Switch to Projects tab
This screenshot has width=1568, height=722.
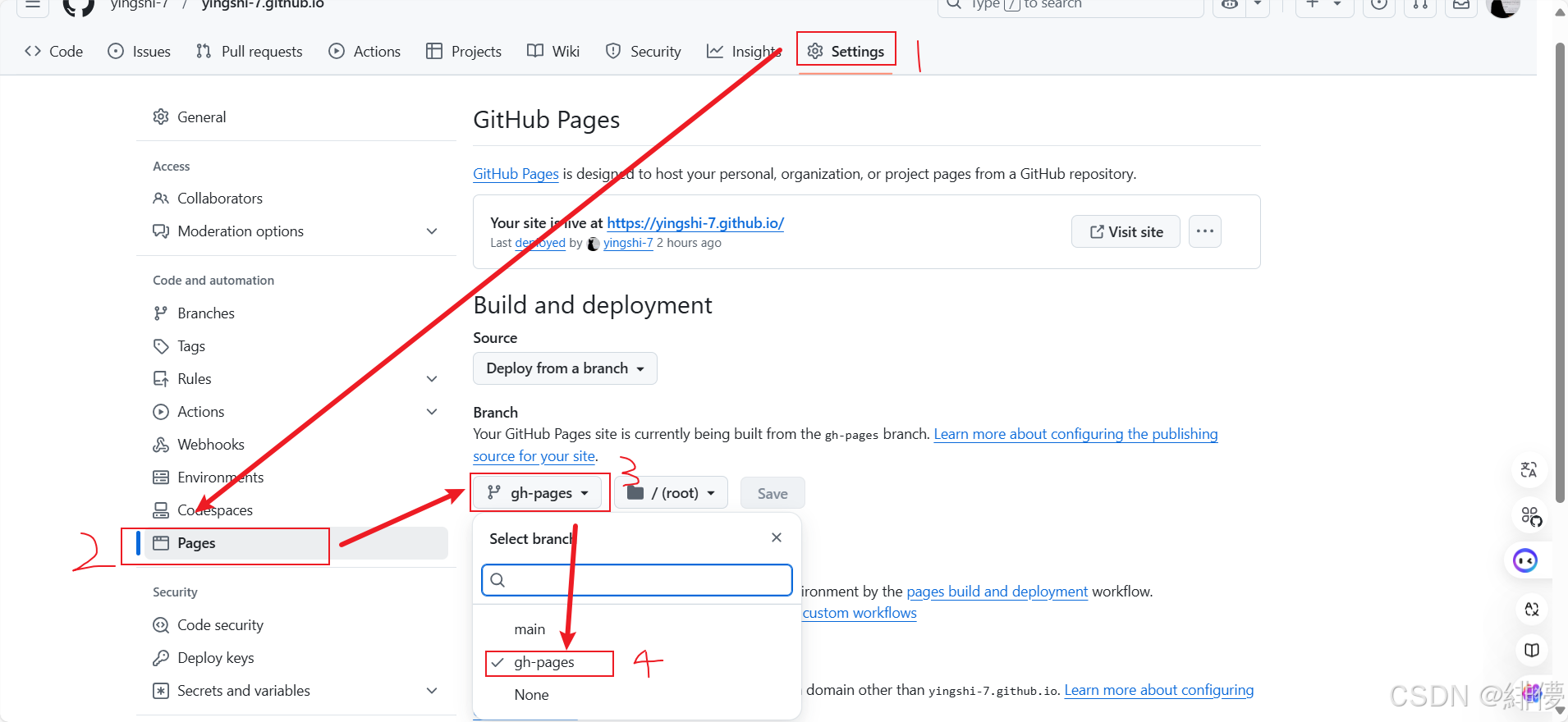[464, 51]
